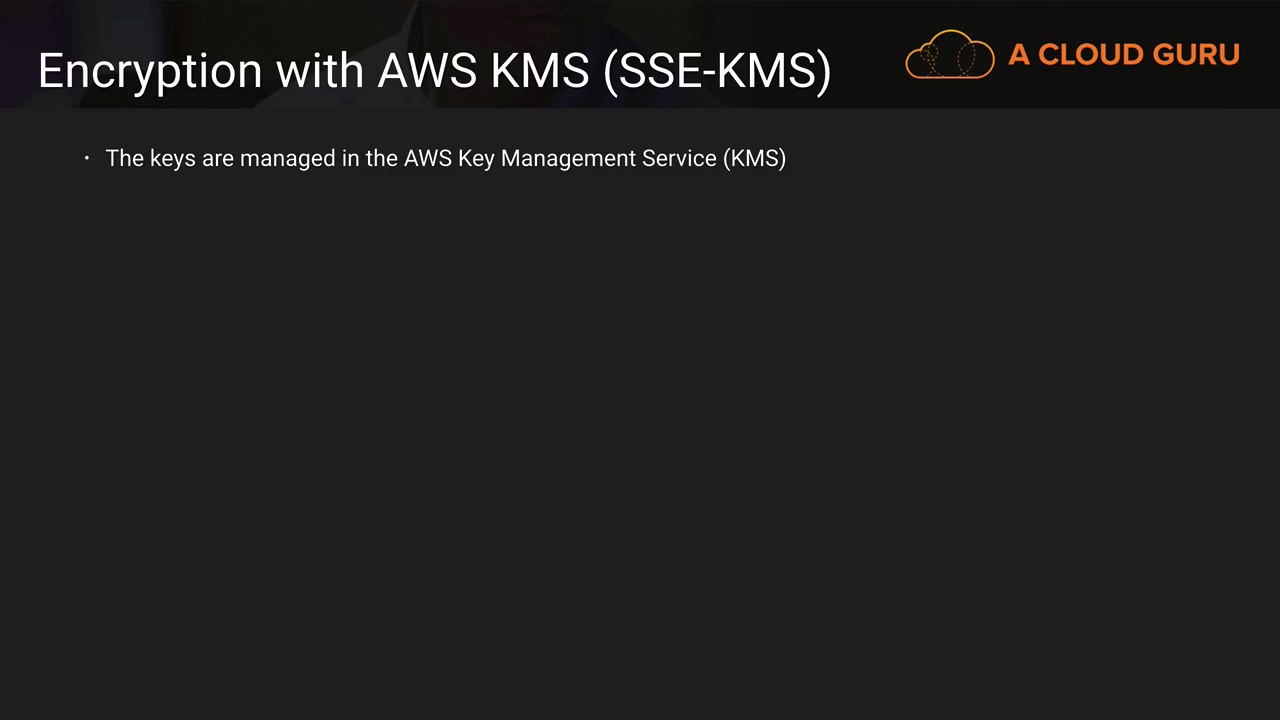
Task: Click the word "The" starting the bullet
Action: [125, 159]
